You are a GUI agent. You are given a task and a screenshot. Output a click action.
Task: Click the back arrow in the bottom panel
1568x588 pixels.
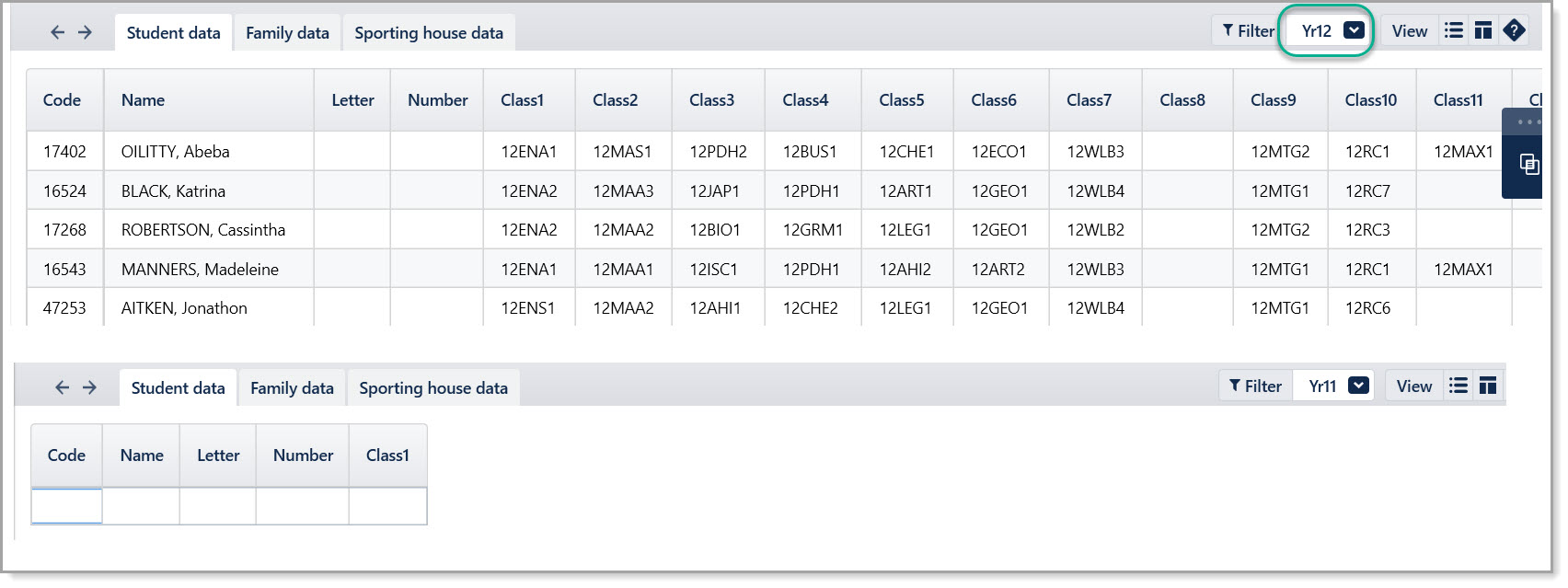tap(63, 387)
